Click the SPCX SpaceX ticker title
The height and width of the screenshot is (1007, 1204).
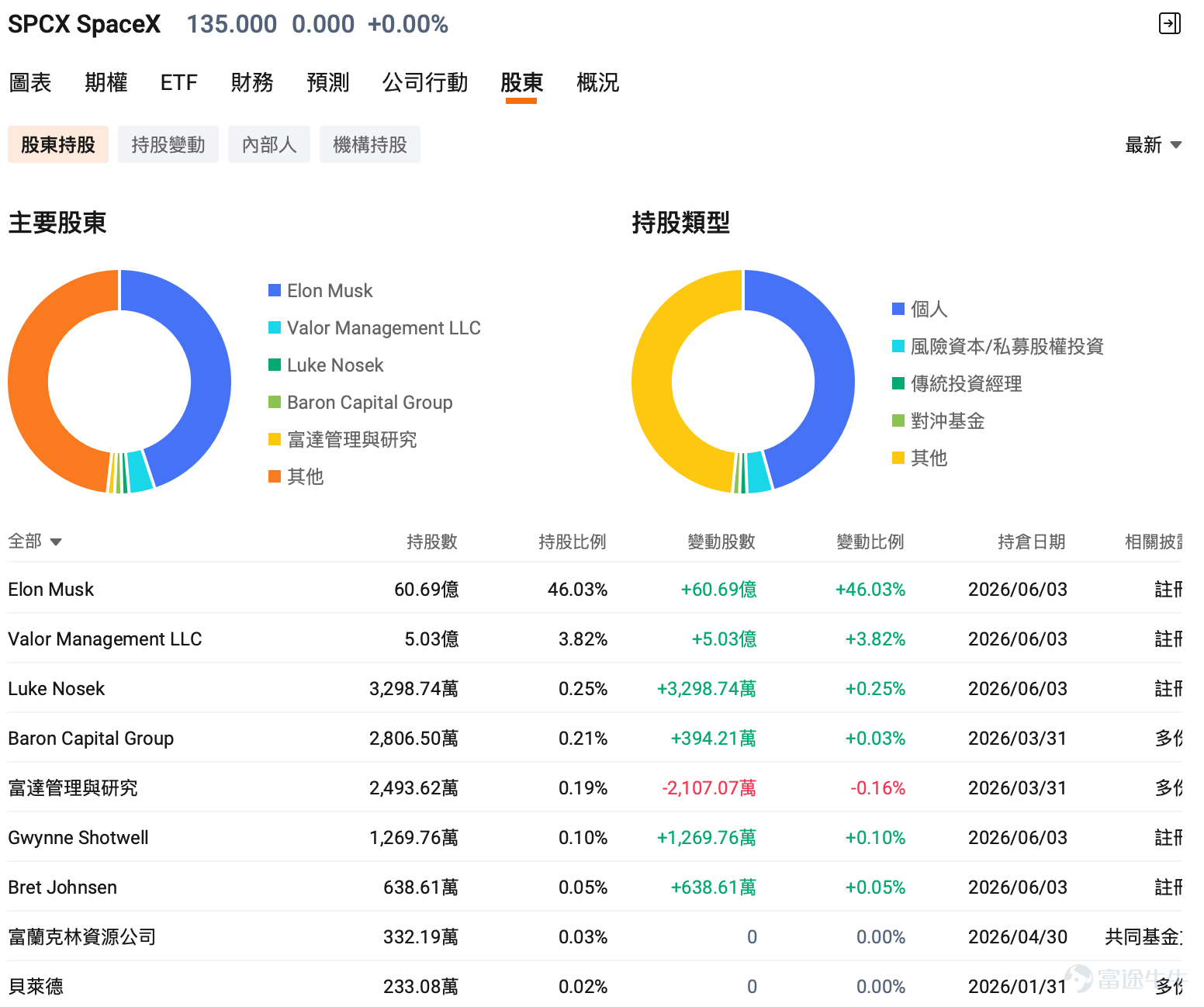[84, 24]
